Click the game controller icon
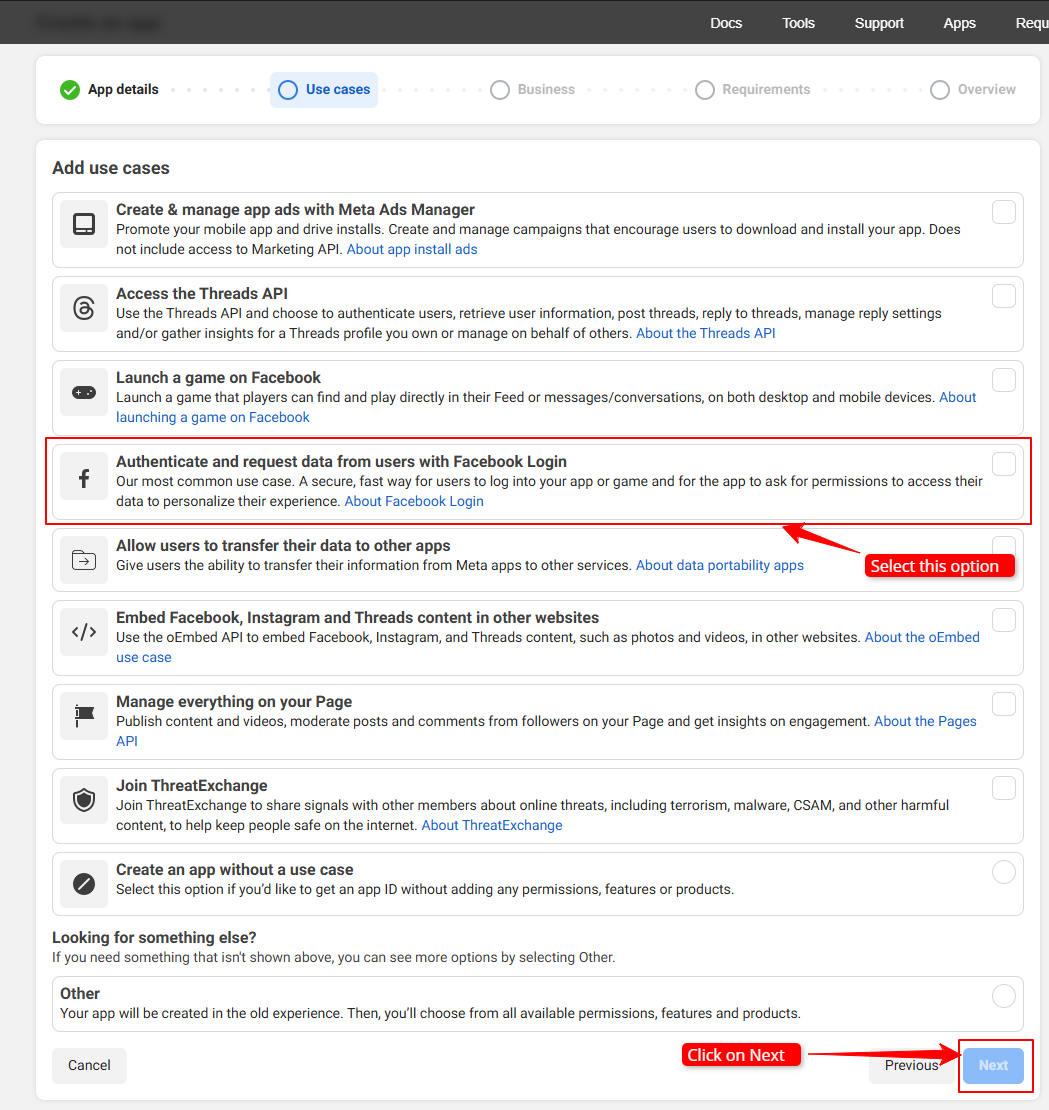Image resolution: width=1049 pixels, height=1110 pixels. (84, 392)
